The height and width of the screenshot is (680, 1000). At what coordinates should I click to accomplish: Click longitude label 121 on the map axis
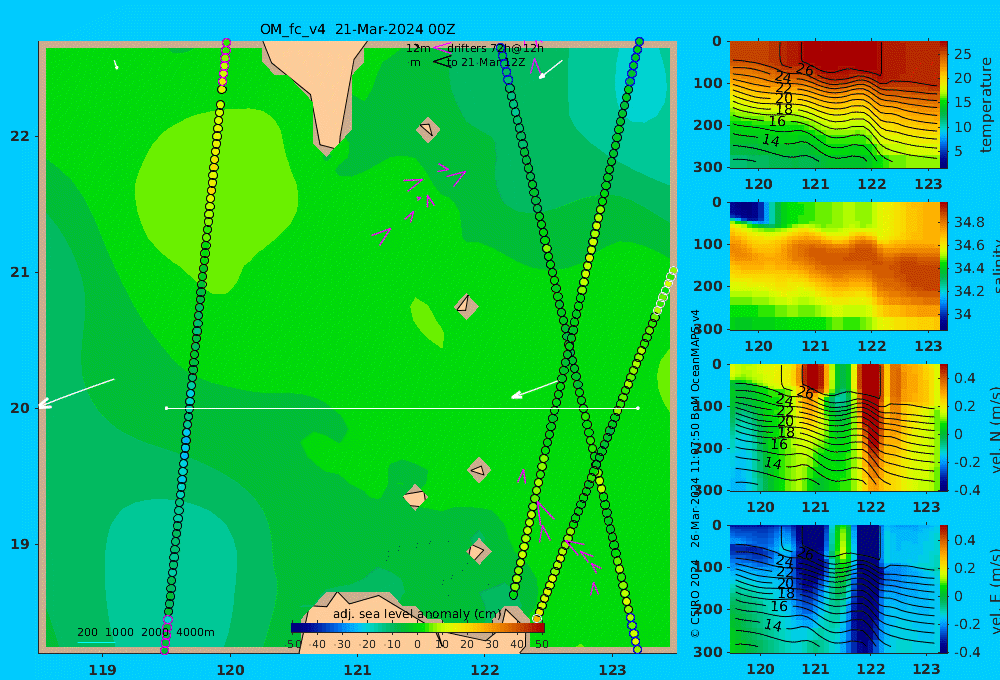(x=357, y=670)
